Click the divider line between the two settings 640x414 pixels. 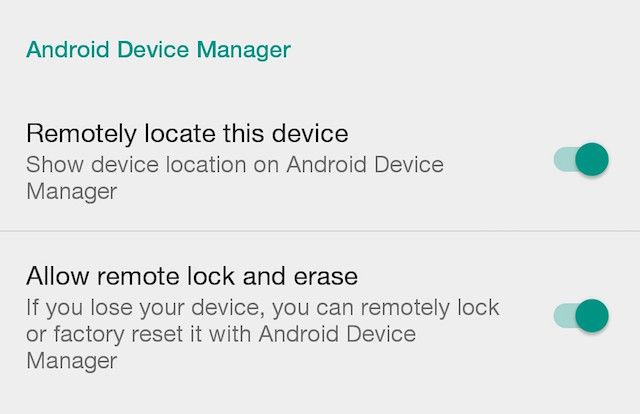[320, 231]
